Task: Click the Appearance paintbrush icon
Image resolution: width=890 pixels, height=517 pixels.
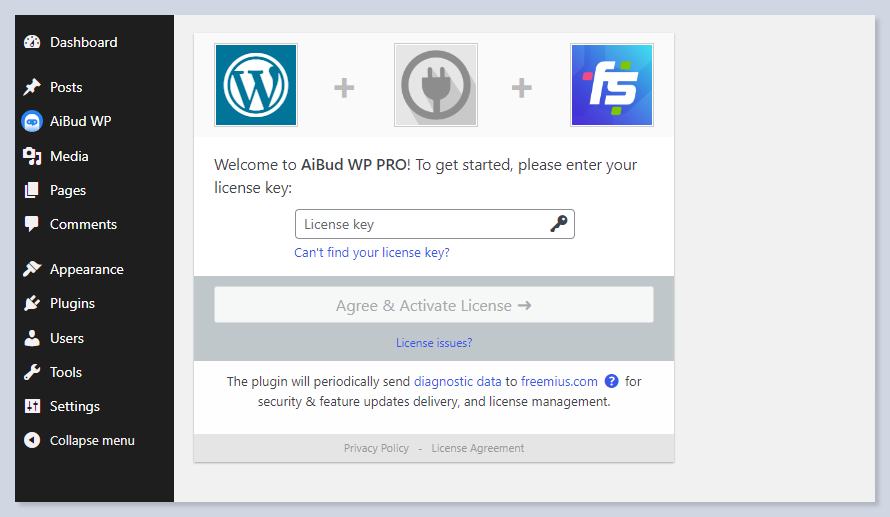Action: [32, 269]
